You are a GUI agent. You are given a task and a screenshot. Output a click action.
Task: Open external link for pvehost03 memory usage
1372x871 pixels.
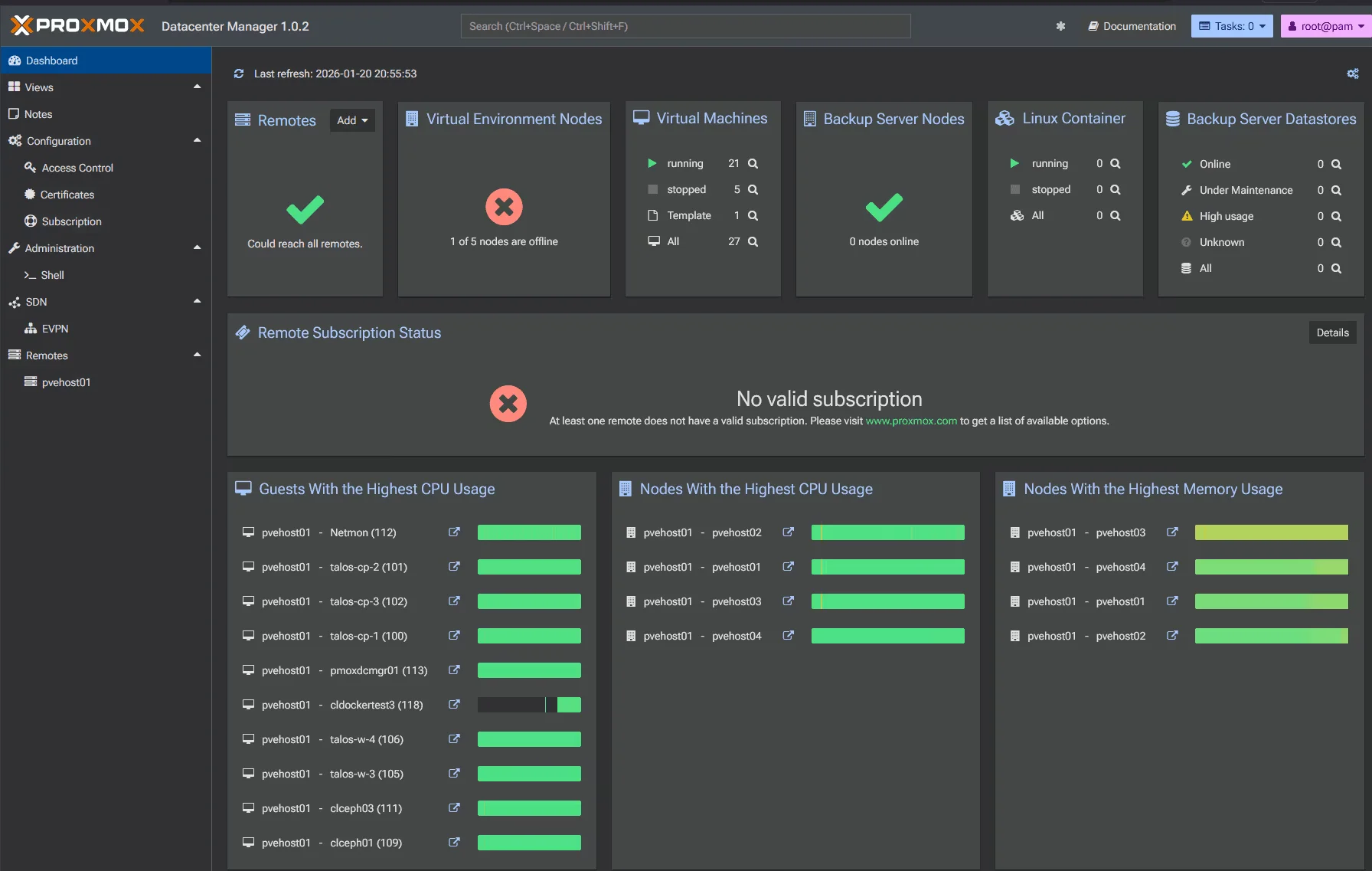[1171, 532]
